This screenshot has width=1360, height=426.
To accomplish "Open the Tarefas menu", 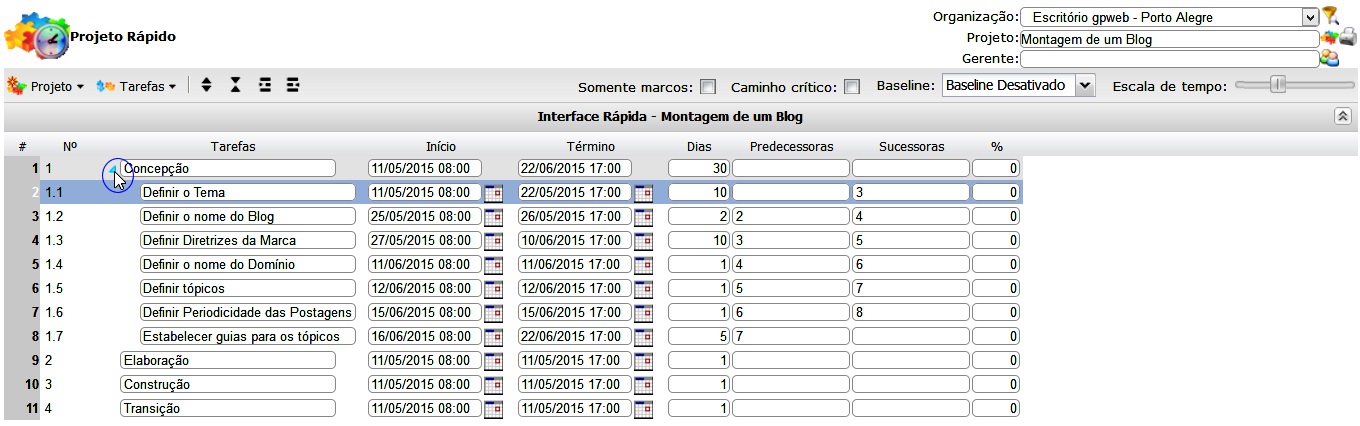I will point(137,87).
